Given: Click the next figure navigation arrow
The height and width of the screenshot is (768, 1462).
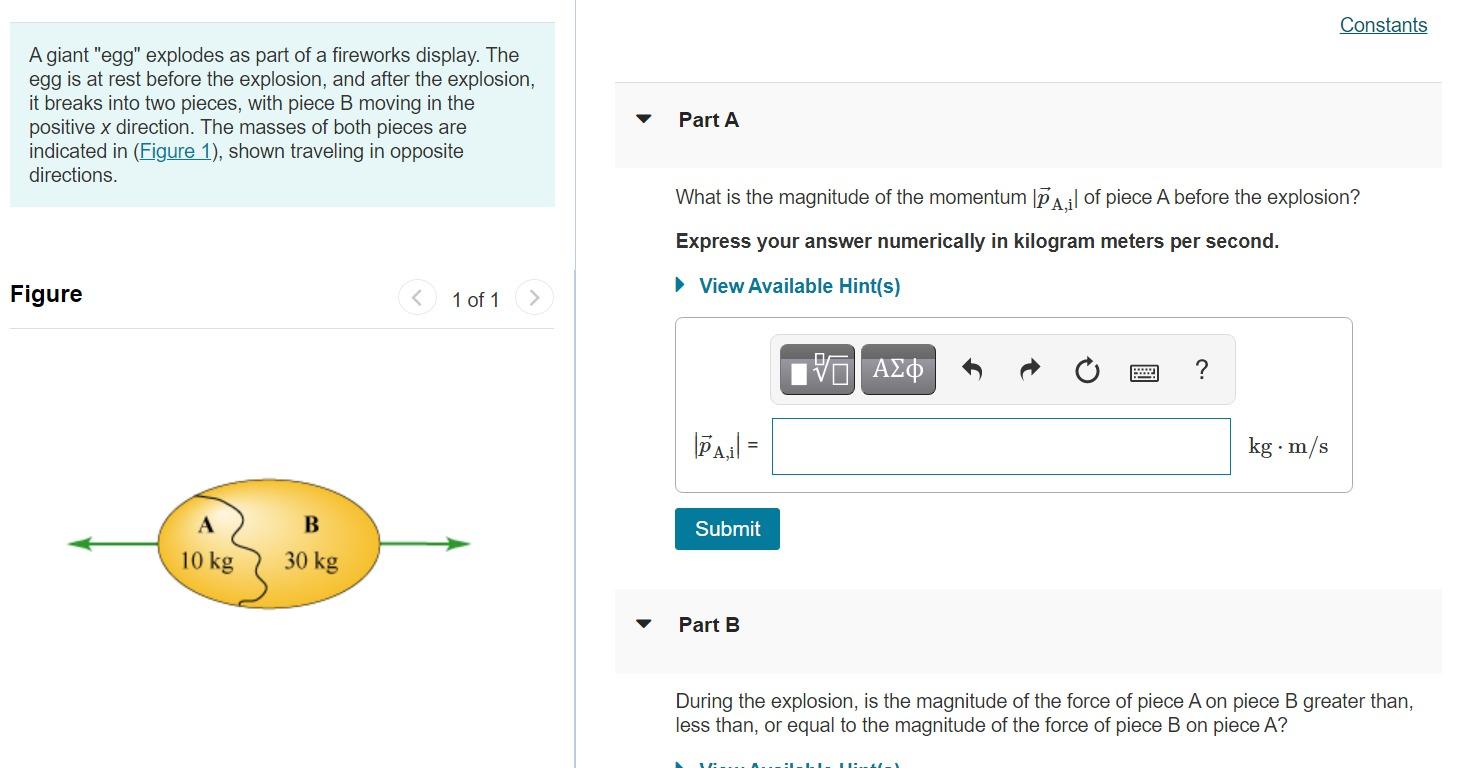Looking at the screenshot, I should 535,297.
